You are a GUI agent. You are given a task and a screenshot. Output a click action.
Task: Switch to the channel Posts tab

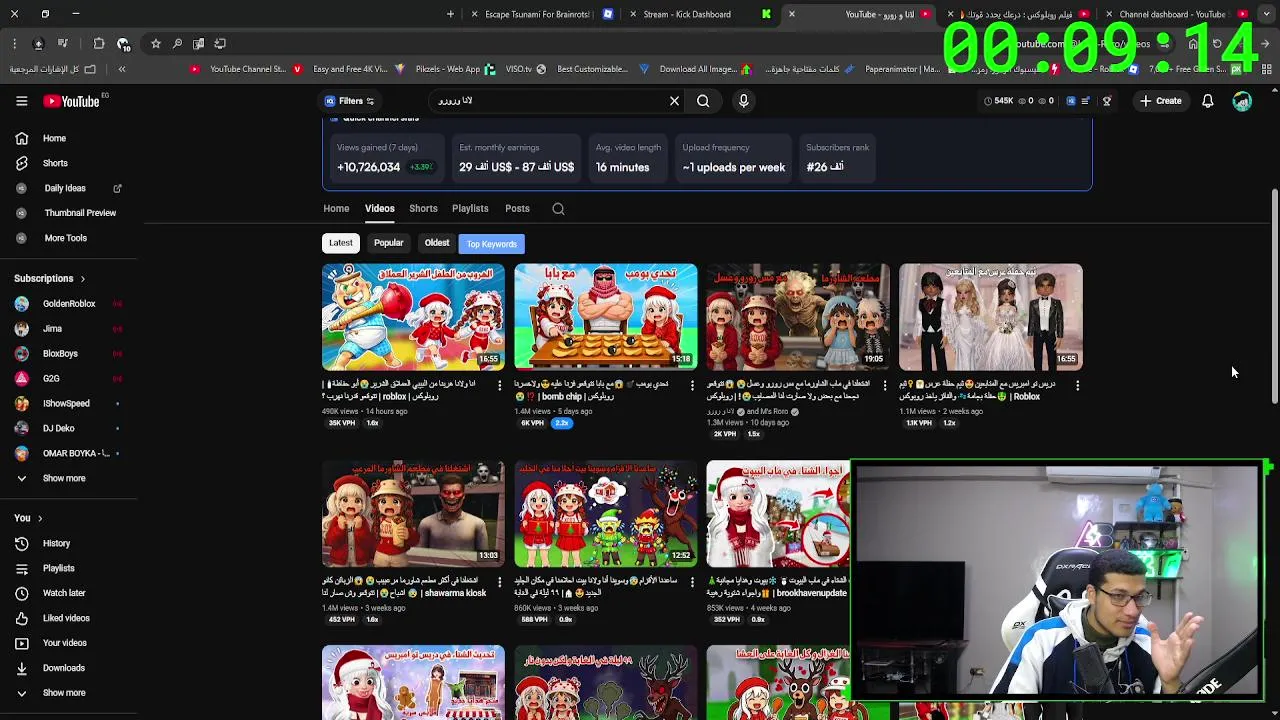[517, 209]
